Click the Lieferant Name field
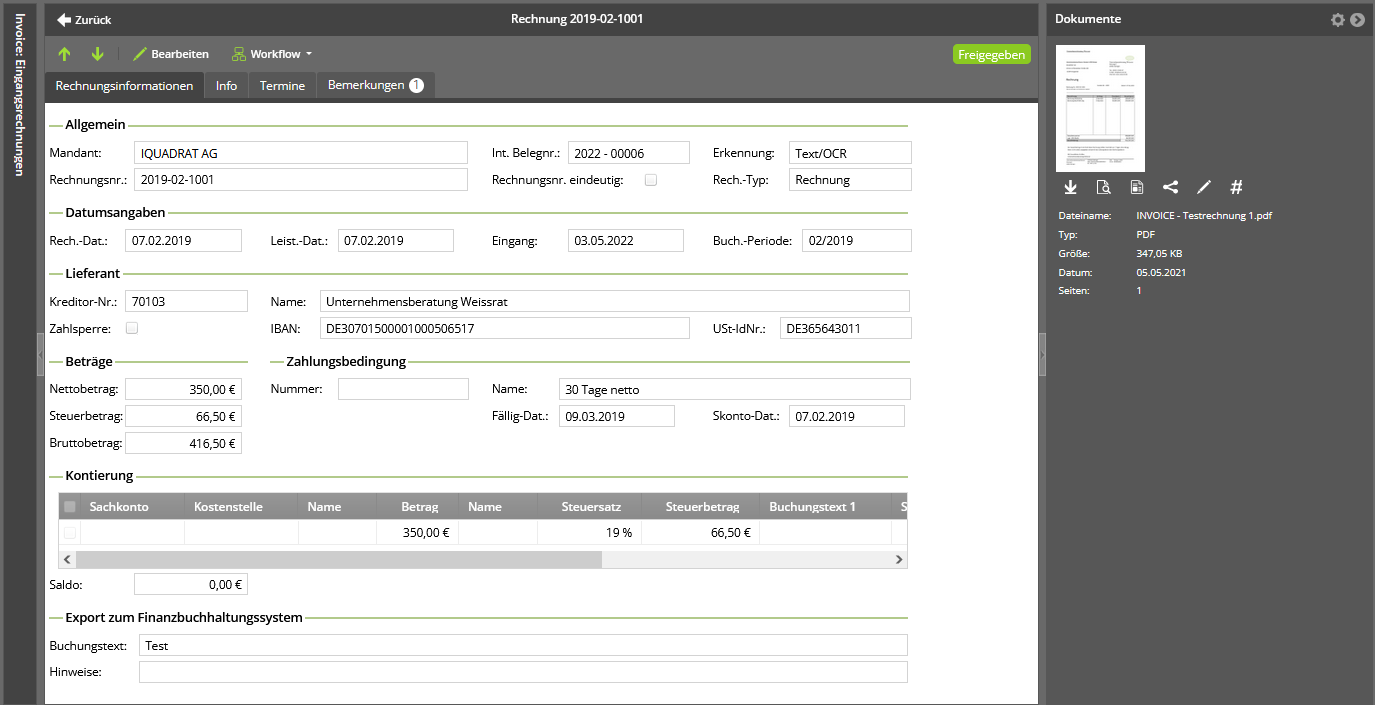This screenshot has width=1375, height=705. (615, 301)
